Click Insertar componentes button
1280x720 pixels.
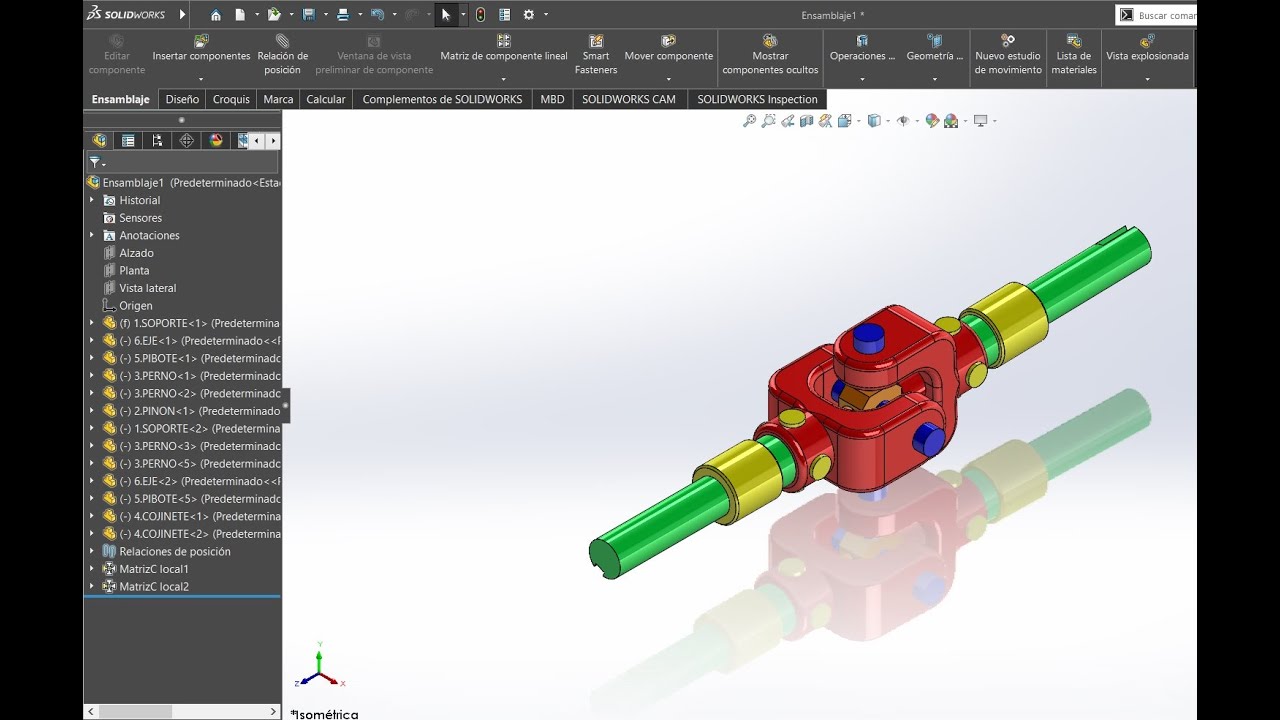(201, 49)
